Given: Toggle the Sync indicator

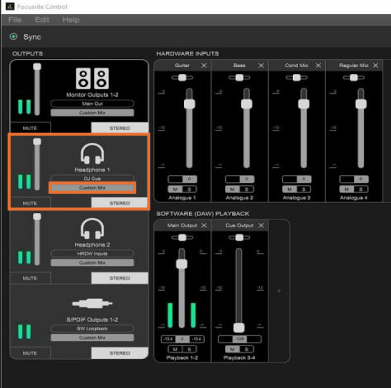Looking at the screenshot, I should coord(13,37).
